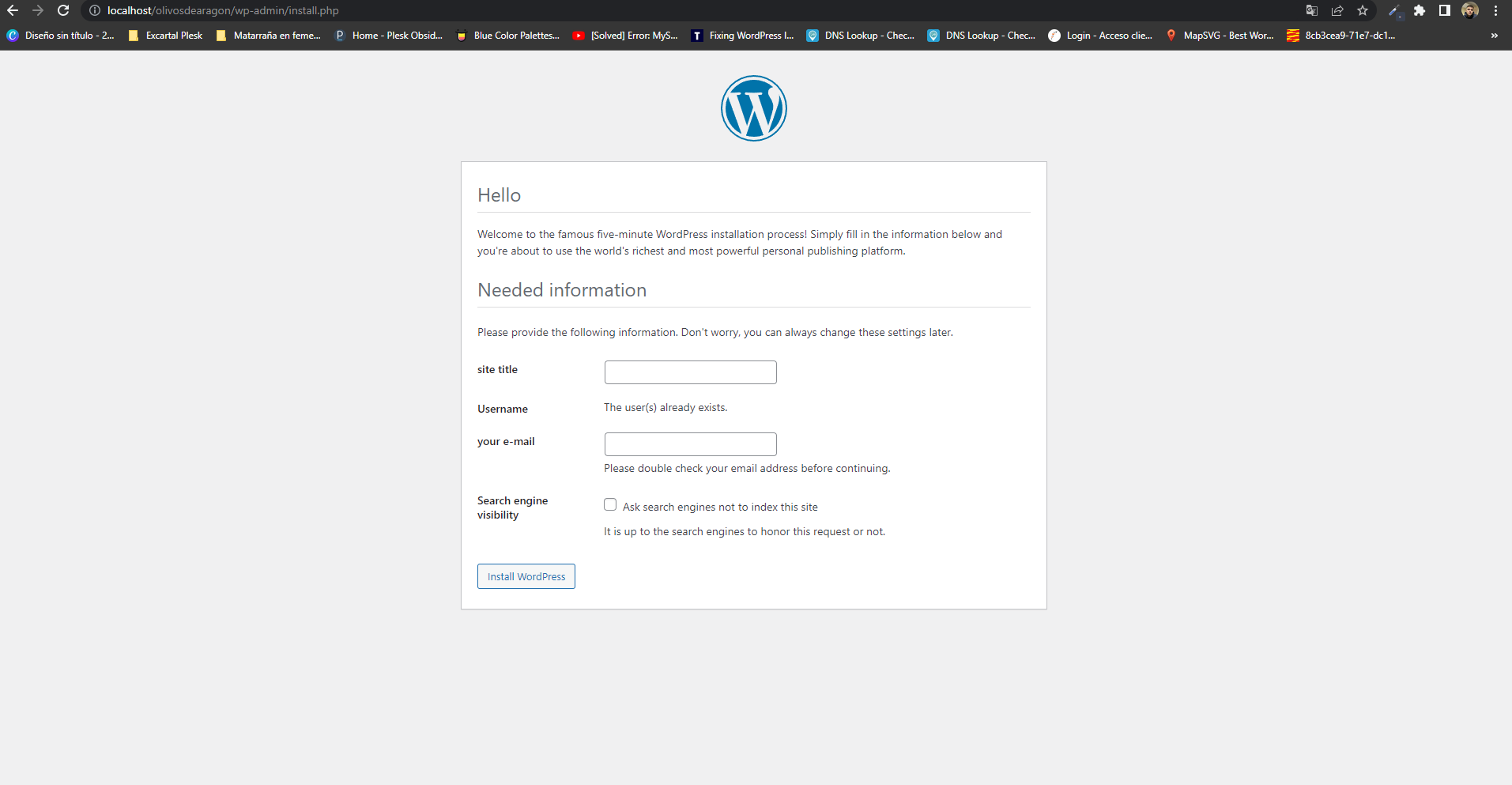Viewport: 1512px width, 785px height.
Task: Open the Chrome three-dot menu
Action: pyautogui.click(x=1495, y=10)
